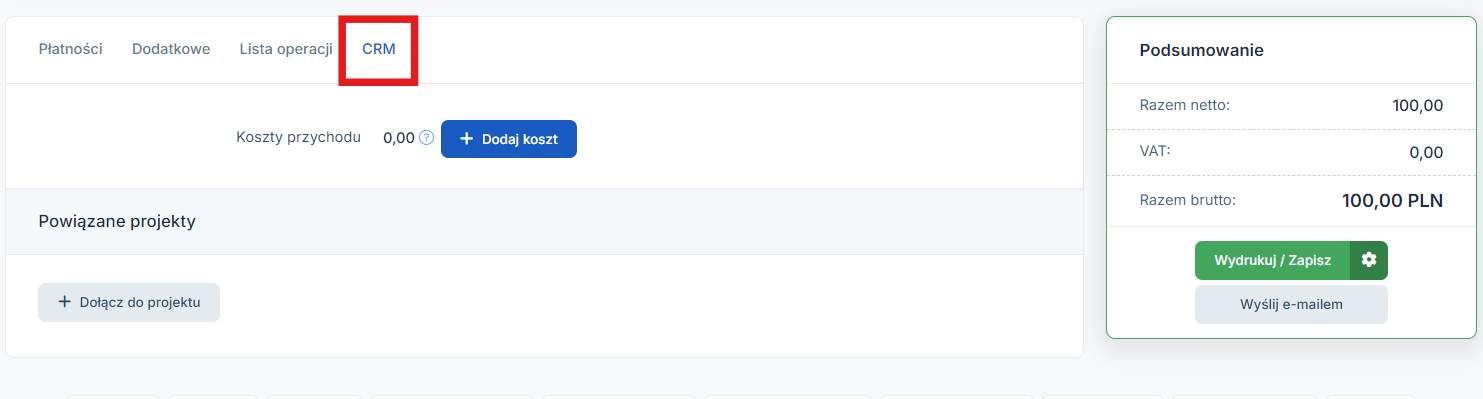Open the Dodatkowe tab
Image resolution: width=1483 pixels, height=399 pixels.
(x=171, y=49)
